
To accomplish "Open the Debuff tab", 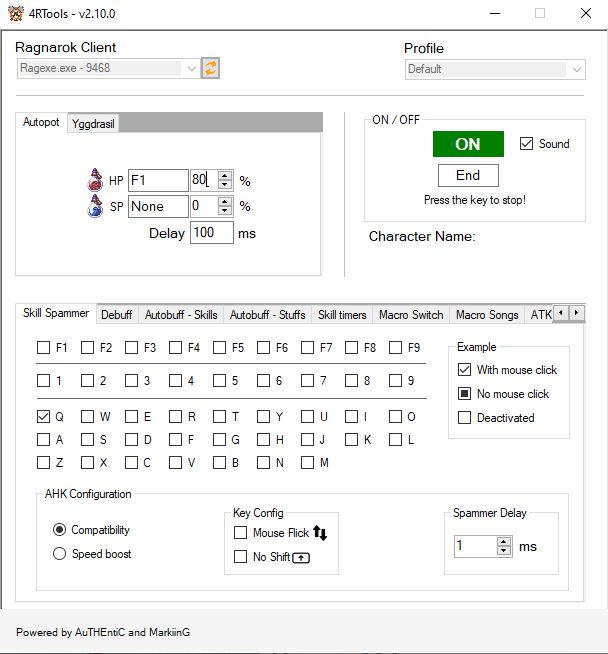I will coord(116,315).
